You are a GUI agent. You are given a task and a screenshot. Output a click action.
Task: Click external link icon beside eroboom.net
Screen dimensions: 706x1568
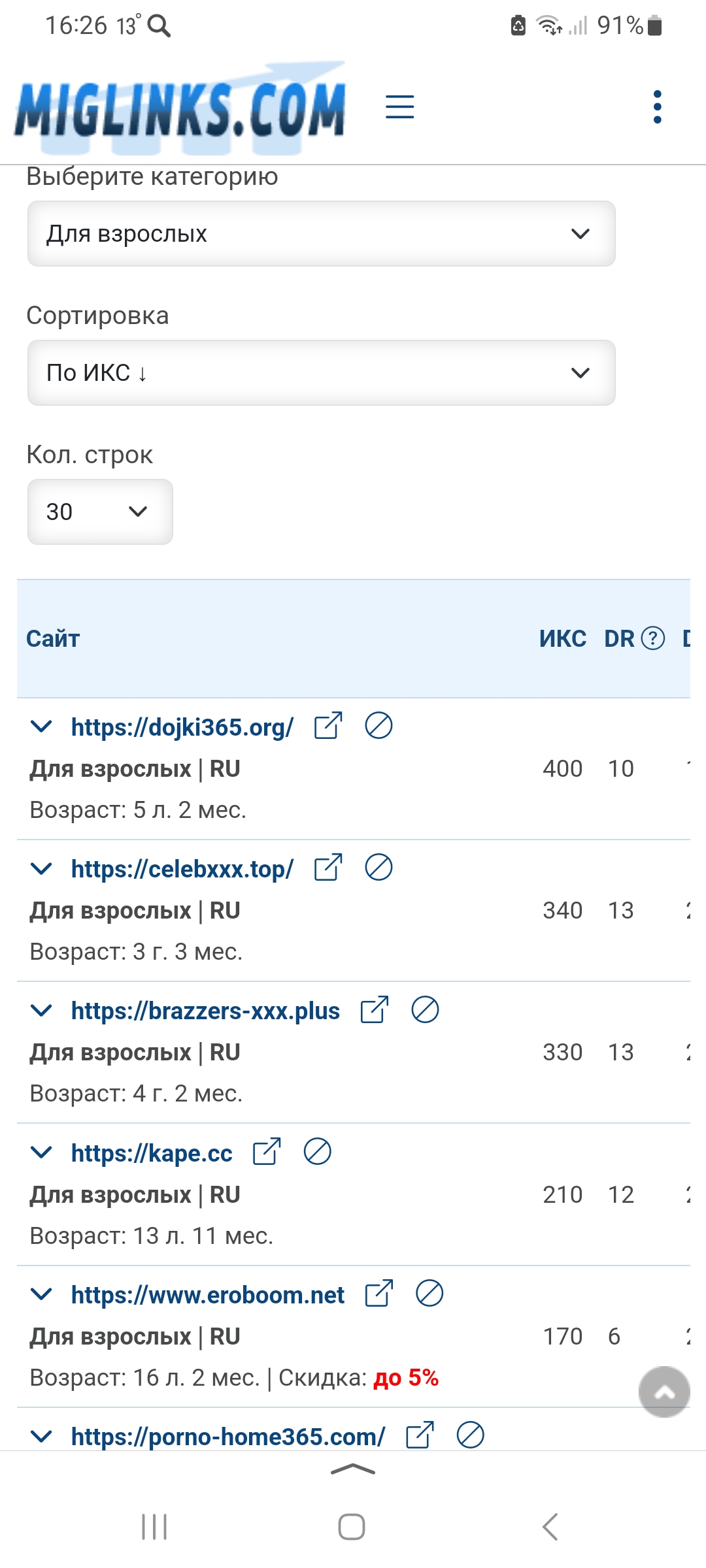(379, 1294)
